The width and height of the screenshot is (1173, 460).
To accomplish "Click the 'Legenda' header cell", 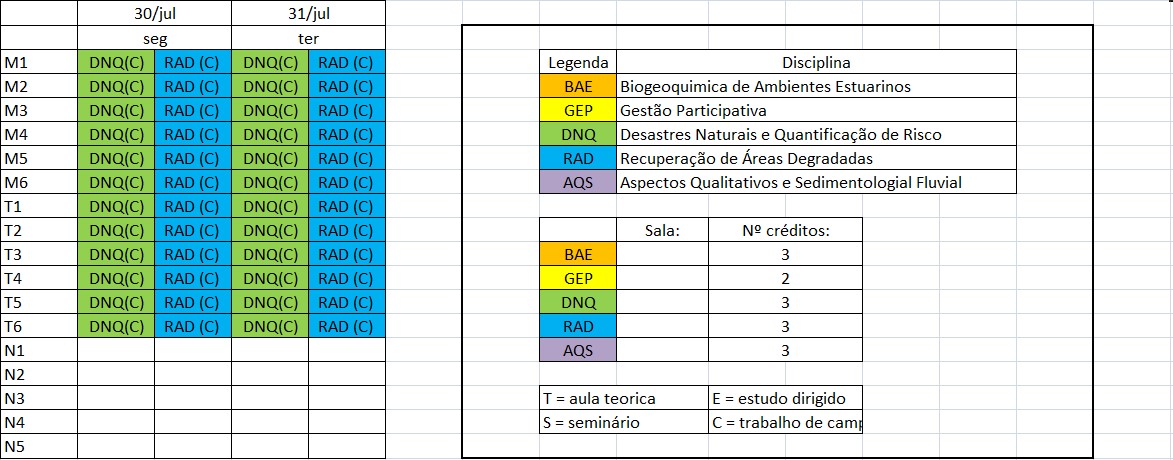I will pos(578,62).
